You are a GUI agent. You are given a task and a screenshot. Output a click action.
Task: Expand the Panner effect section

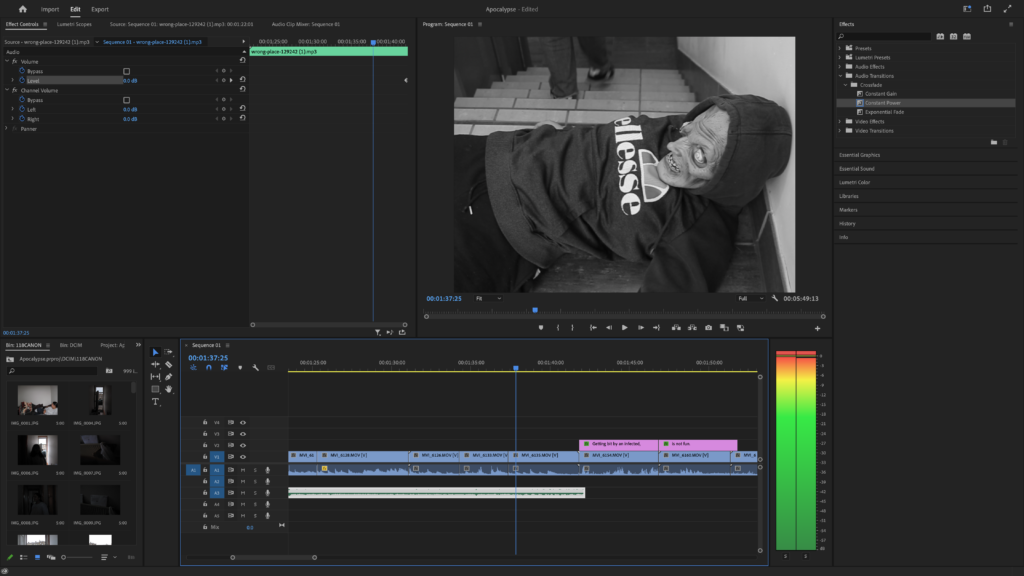coord(7,129)
